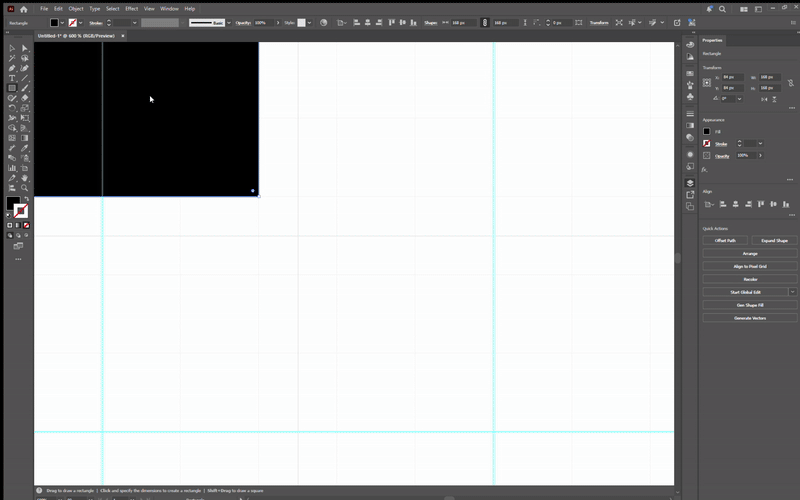Click the Offset Path button
This screenshot has width=800, height=500.
point(725,240)
